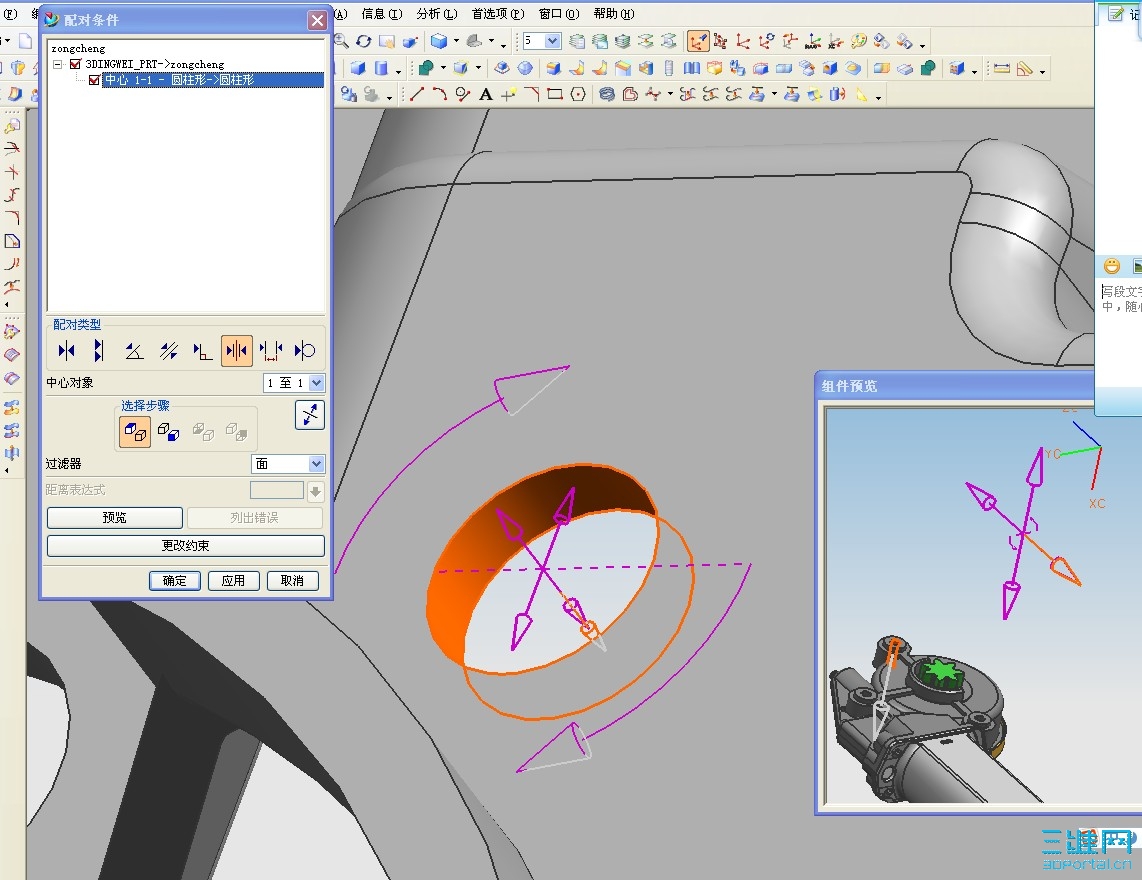Open the 信息(I) menu
Screen dimensions: 1142x880
(x=382, y=14)
